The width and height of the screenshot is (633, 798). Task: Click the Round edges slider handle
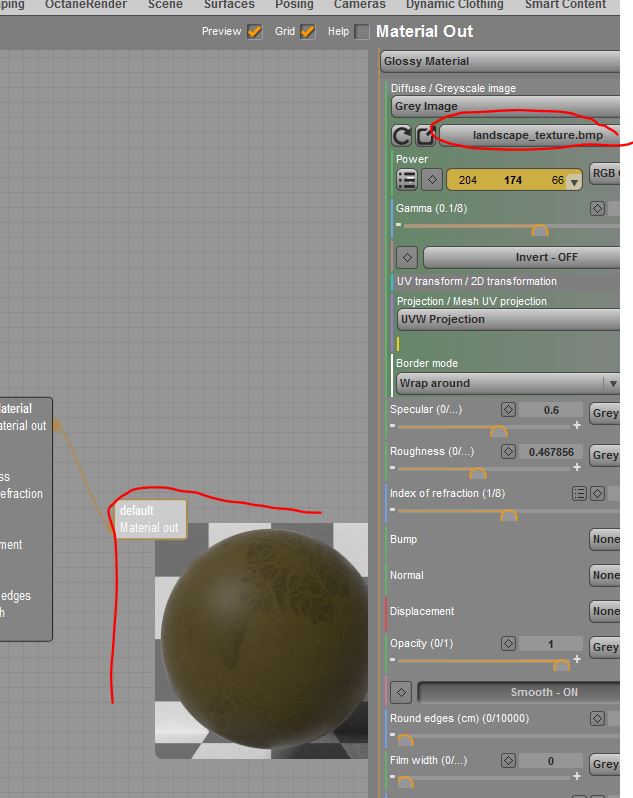point(405,740)
